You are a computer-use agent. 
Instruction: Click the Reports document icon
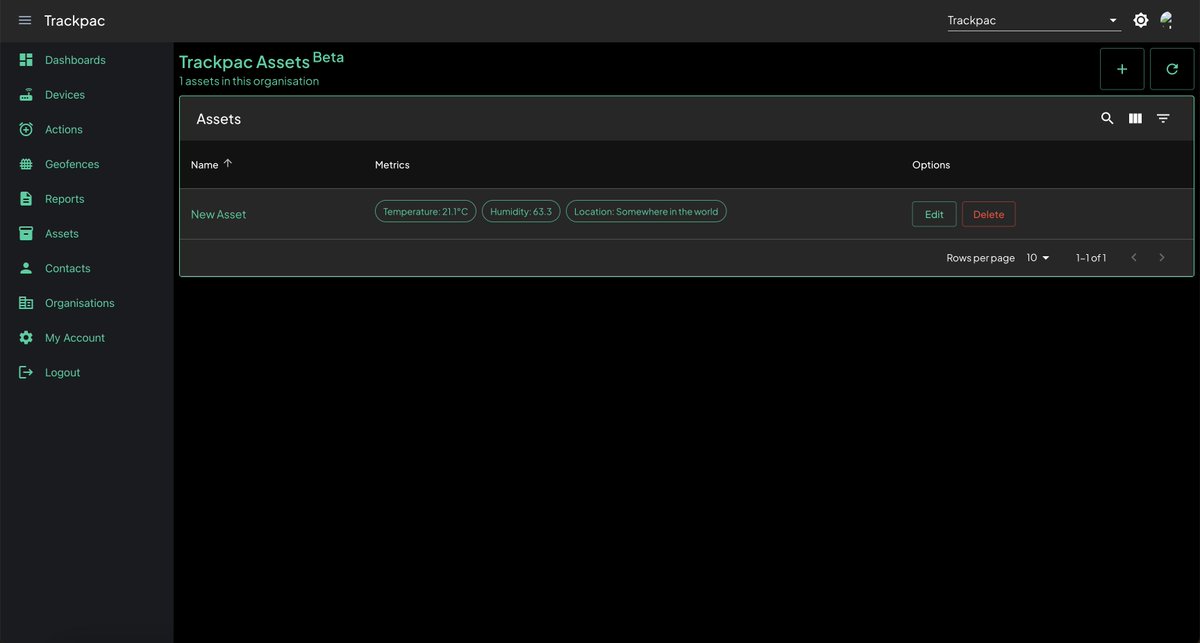click(26, 199)
